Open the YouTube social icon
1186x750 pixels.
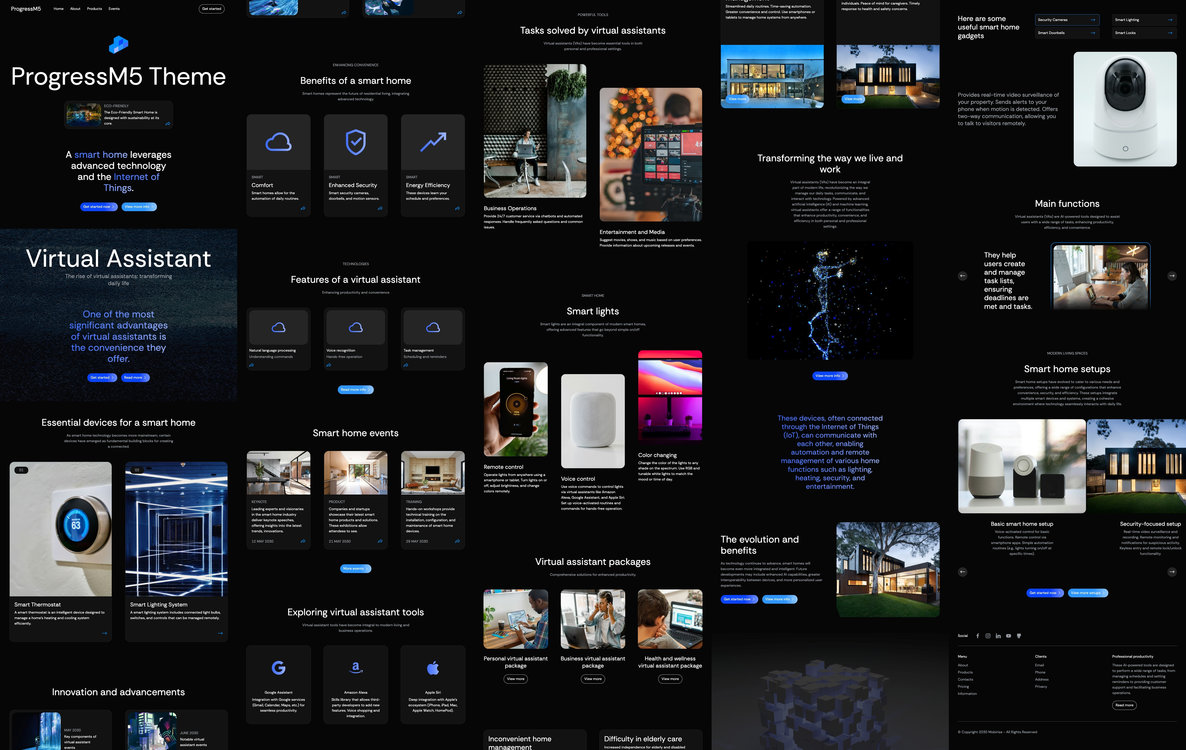pyautogui.click(x=1008, y=636)
